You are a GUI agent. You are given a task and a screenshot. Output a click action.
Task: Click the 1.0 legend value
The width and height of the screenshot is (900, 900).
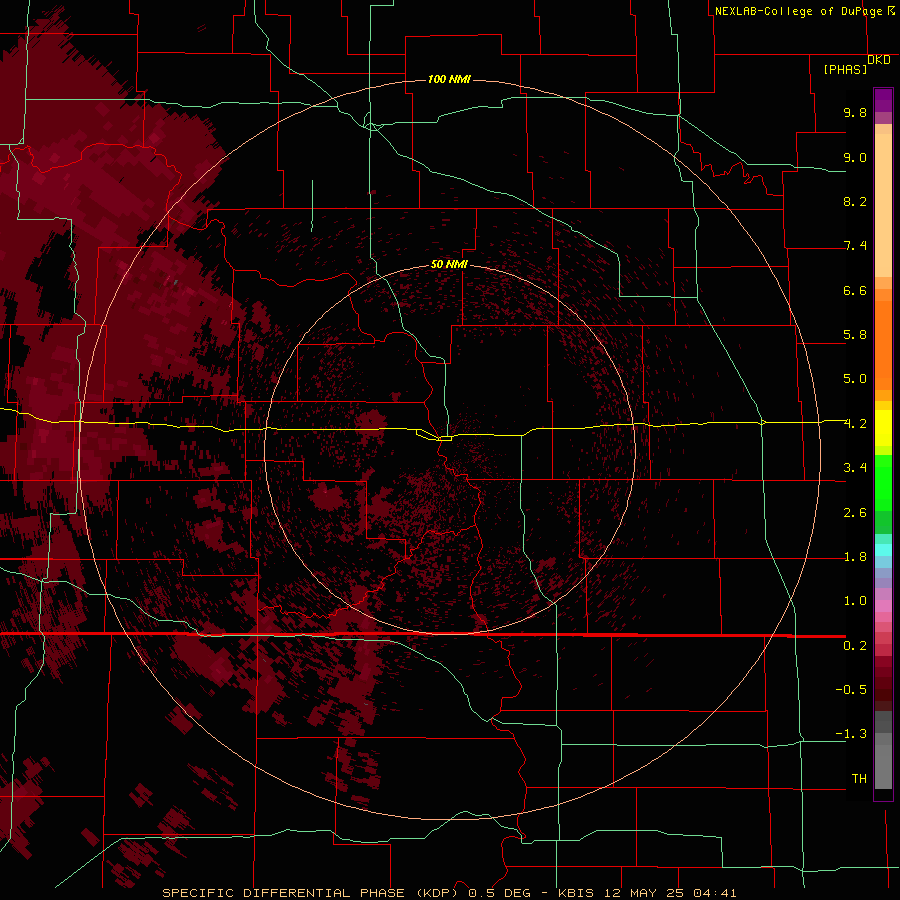pyautogui.click(x=855, y=601)
